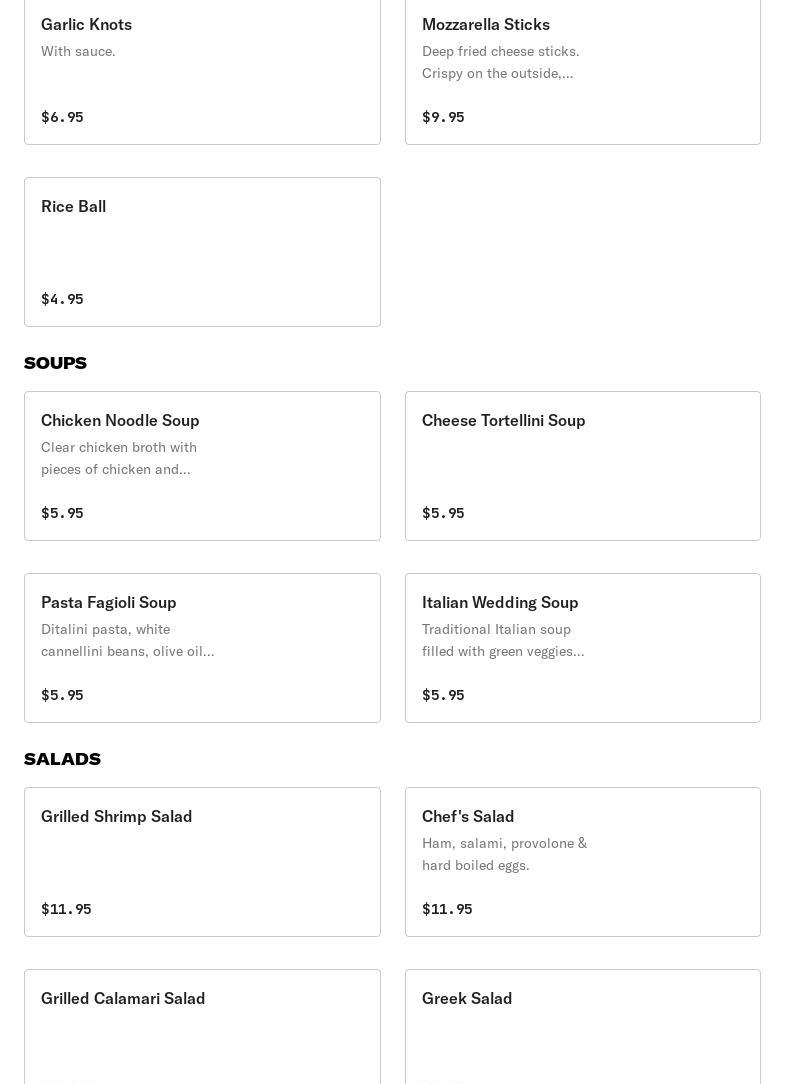Click the Chef's Salad ingredients description
Screen dimensions: 785x1084
(504, 854)
